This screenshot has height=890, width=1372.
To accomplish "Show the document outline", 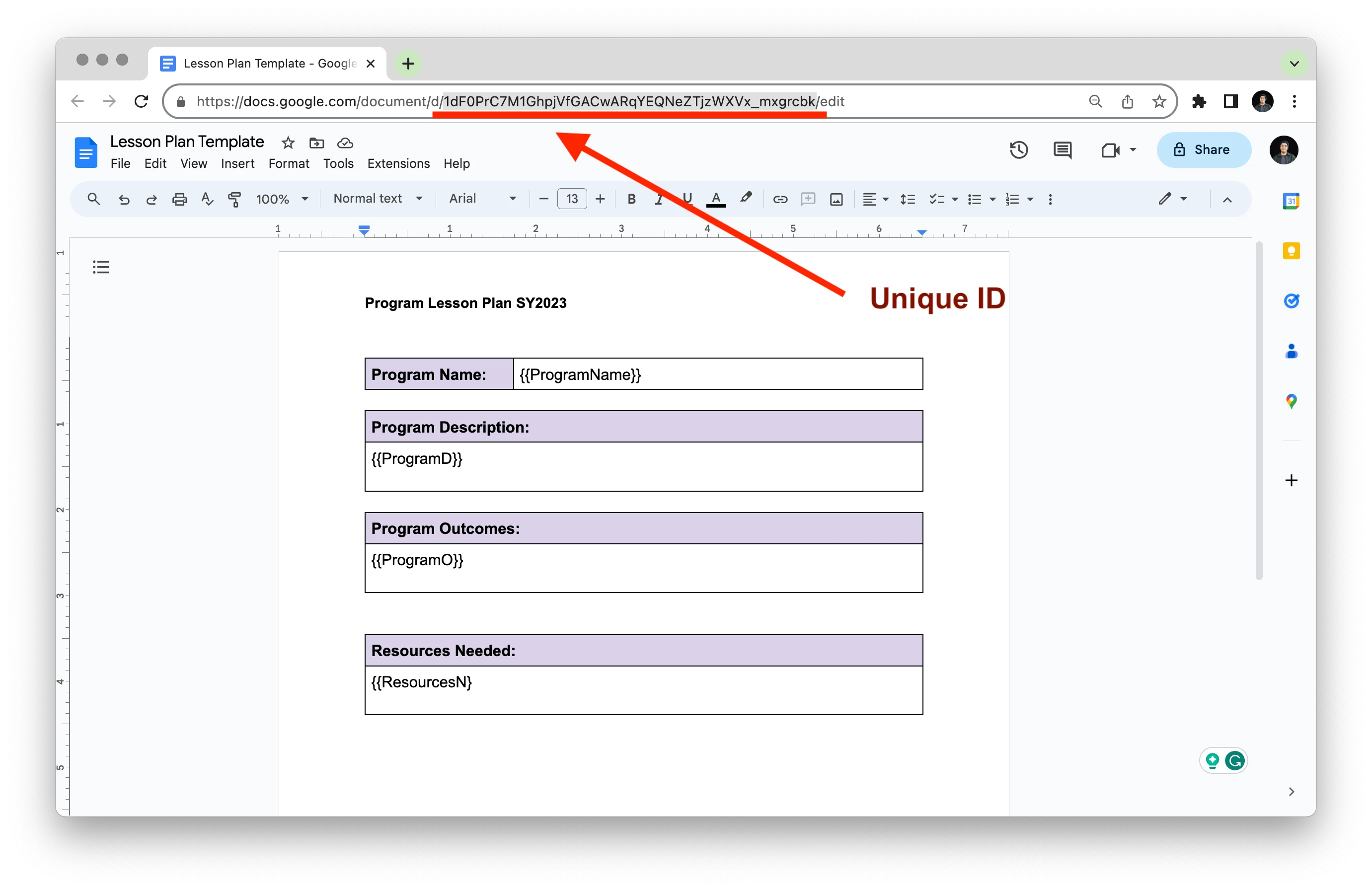I will (x=100, y=266).
